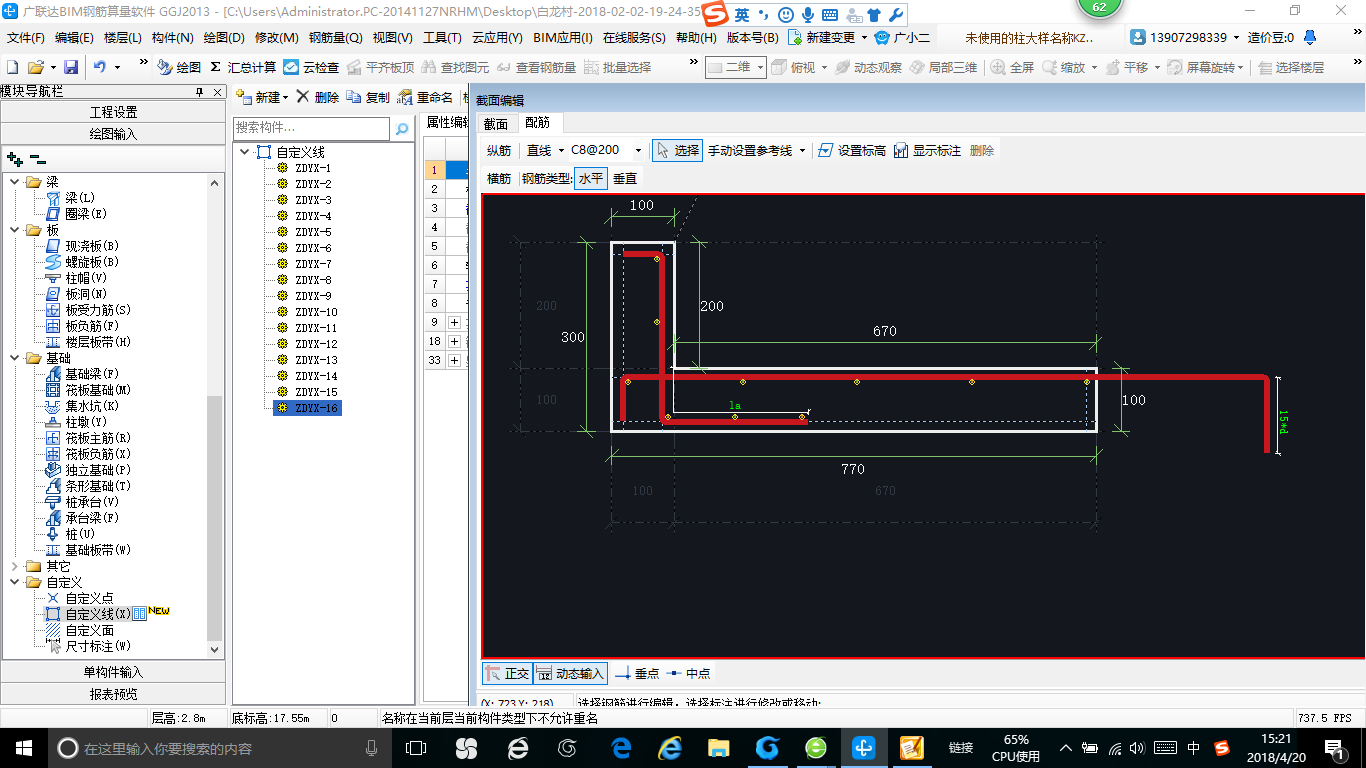Click the Windows Start button
Image resolution: width=1366 pixels, height=768 pixels.
click(23, 747)
